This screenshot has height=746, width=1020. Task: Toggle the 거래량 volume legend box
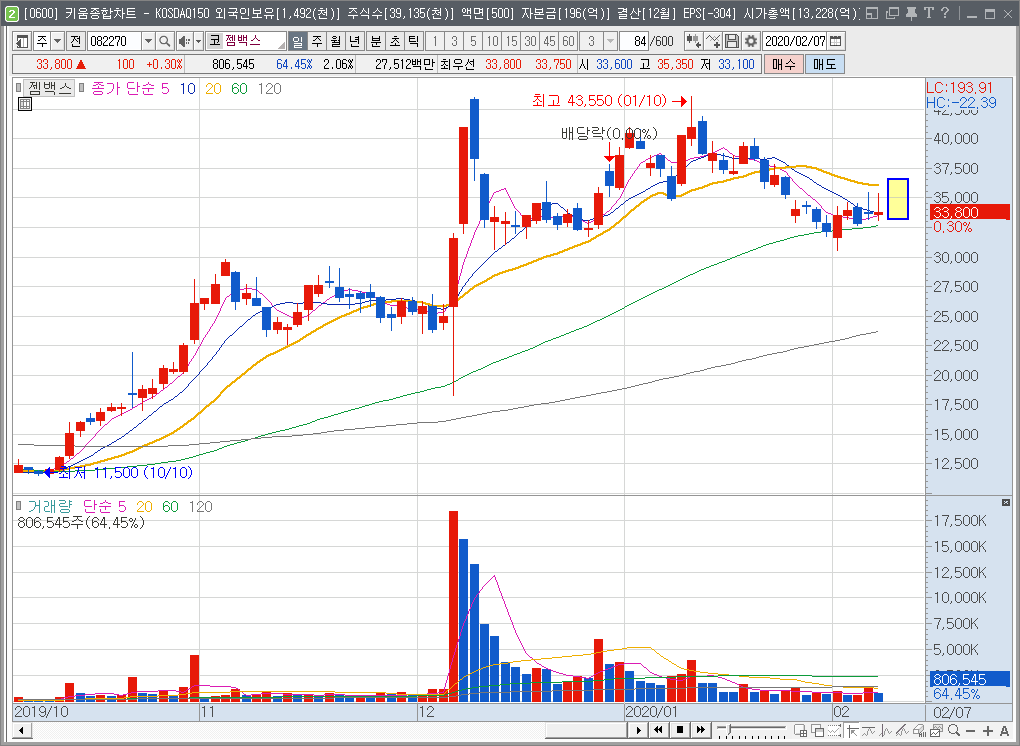coord(18,505)
